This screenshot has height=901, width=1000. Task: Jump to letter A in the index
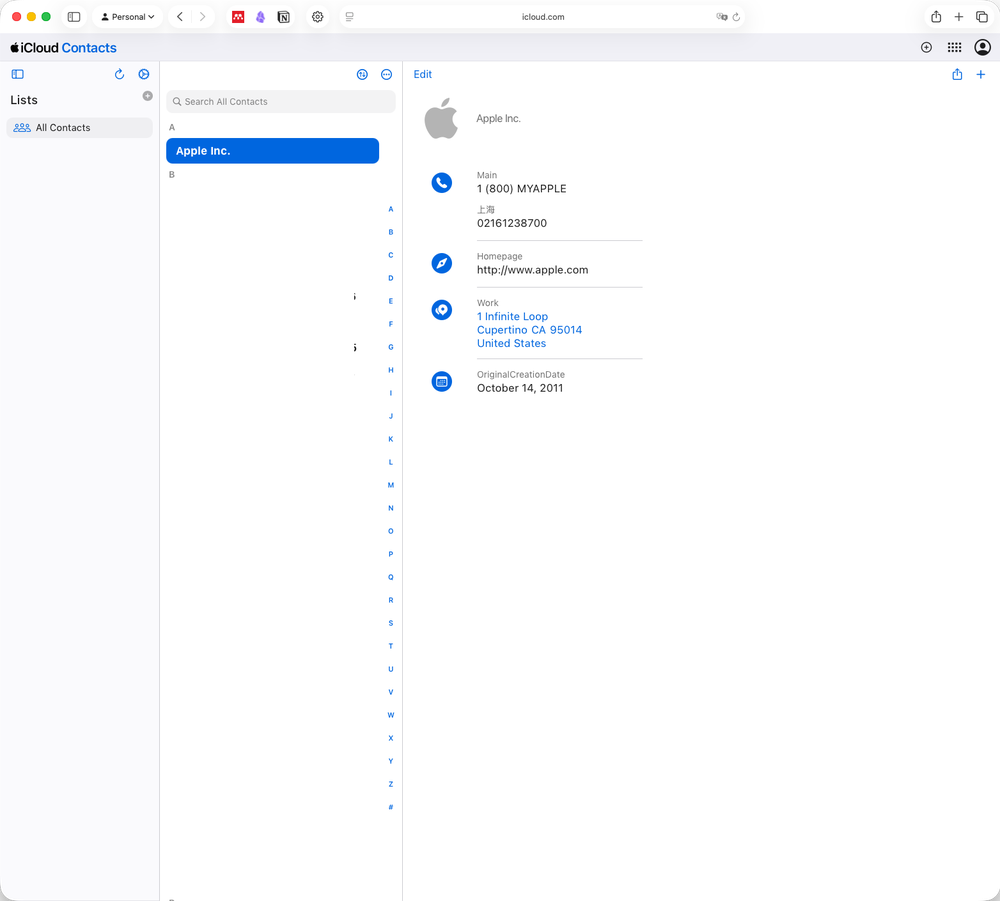391,209
